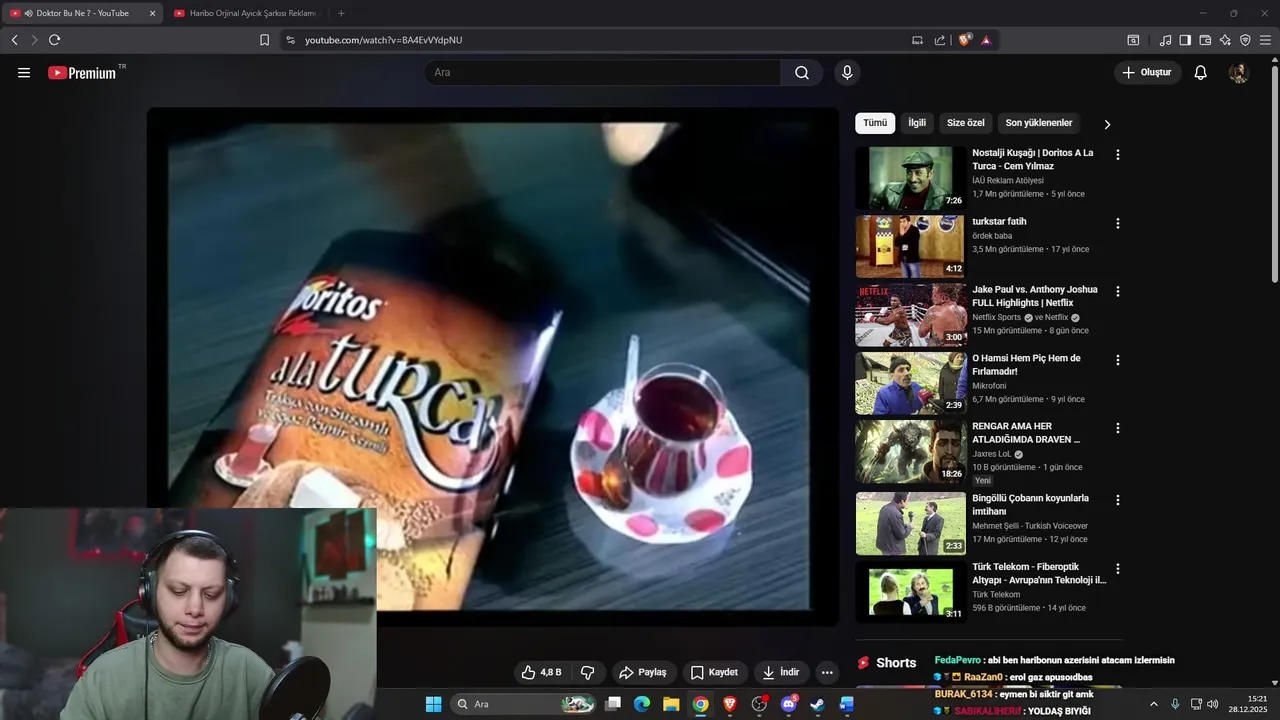Viewport: 1280px width, 720px height.
Task: Open Discord from the taskbar
Action: pyautogui.click(x=788, y=704)
